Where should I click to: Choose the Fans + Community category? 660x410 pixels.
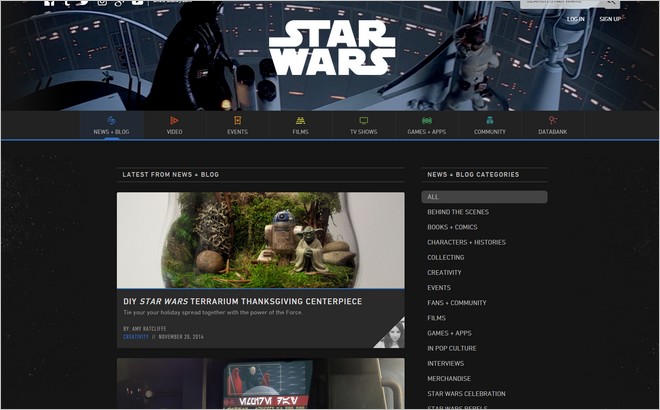tap(457, 303)
